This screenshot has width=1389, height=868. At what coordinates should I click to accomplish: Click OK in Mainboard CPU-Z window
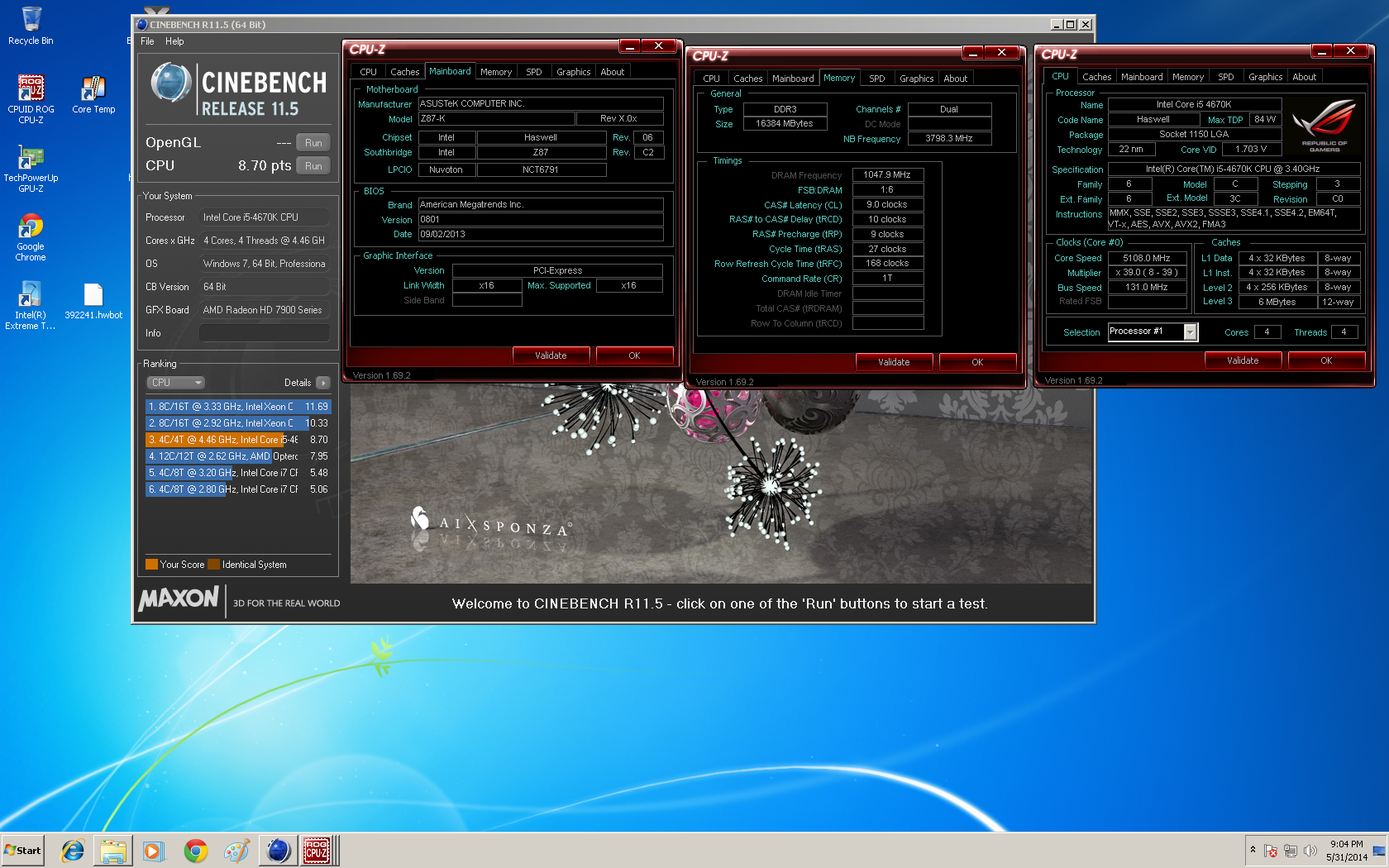pos(634,355)
